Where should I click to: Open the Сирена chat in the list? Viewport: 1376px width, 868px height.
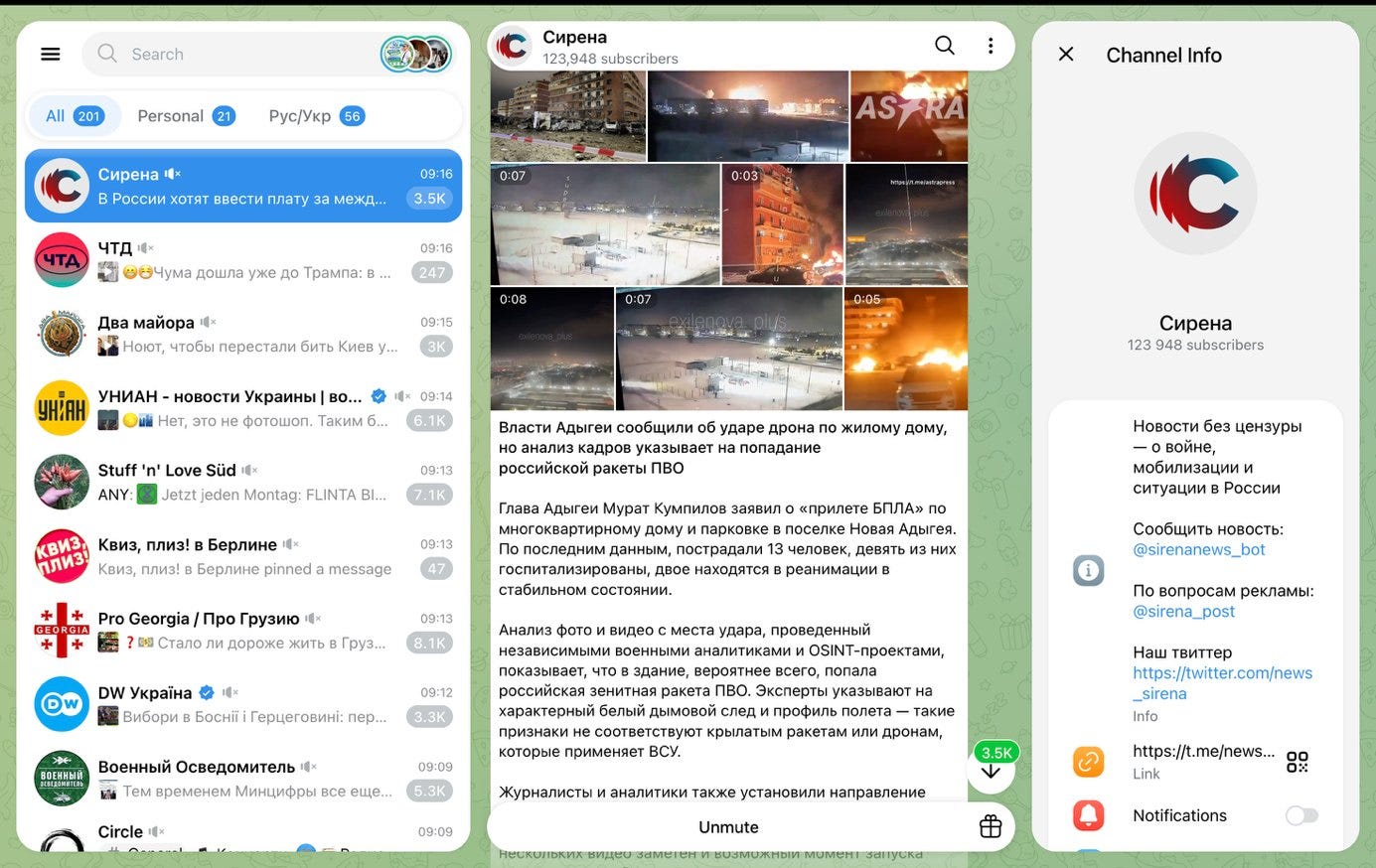pyautogui.click(x=243, y=186)
